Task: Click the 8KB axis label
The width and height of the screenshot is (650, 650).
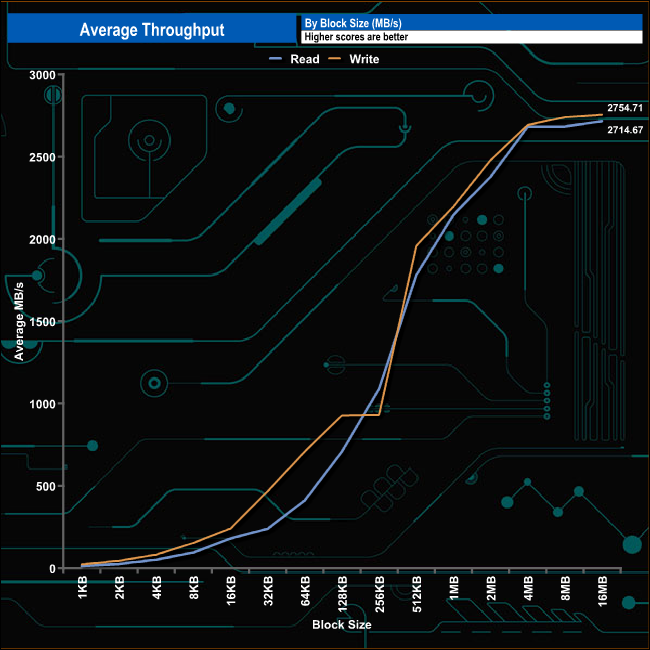Action: tap(194, 587)
